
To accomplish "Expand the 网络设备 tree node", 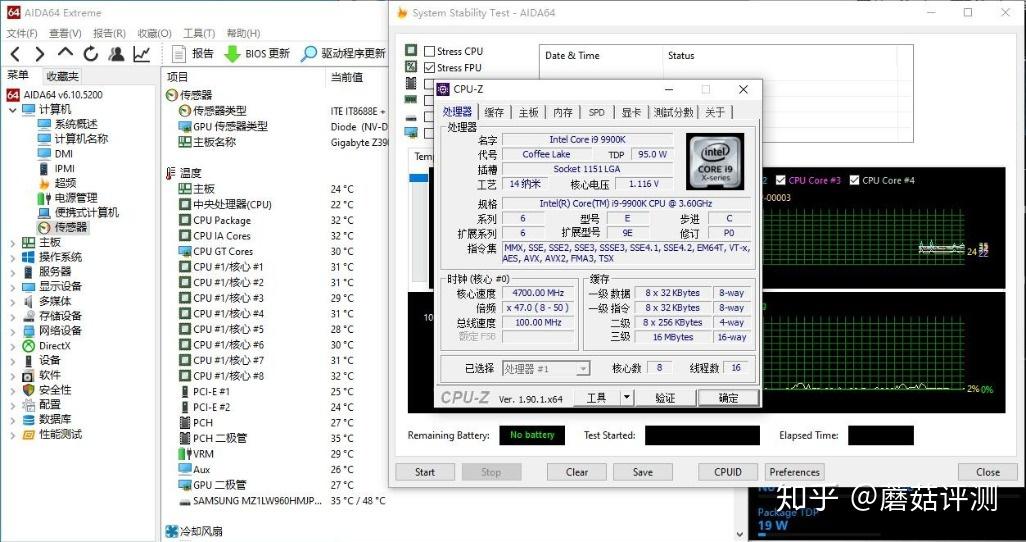I will [x=12, y=331].
